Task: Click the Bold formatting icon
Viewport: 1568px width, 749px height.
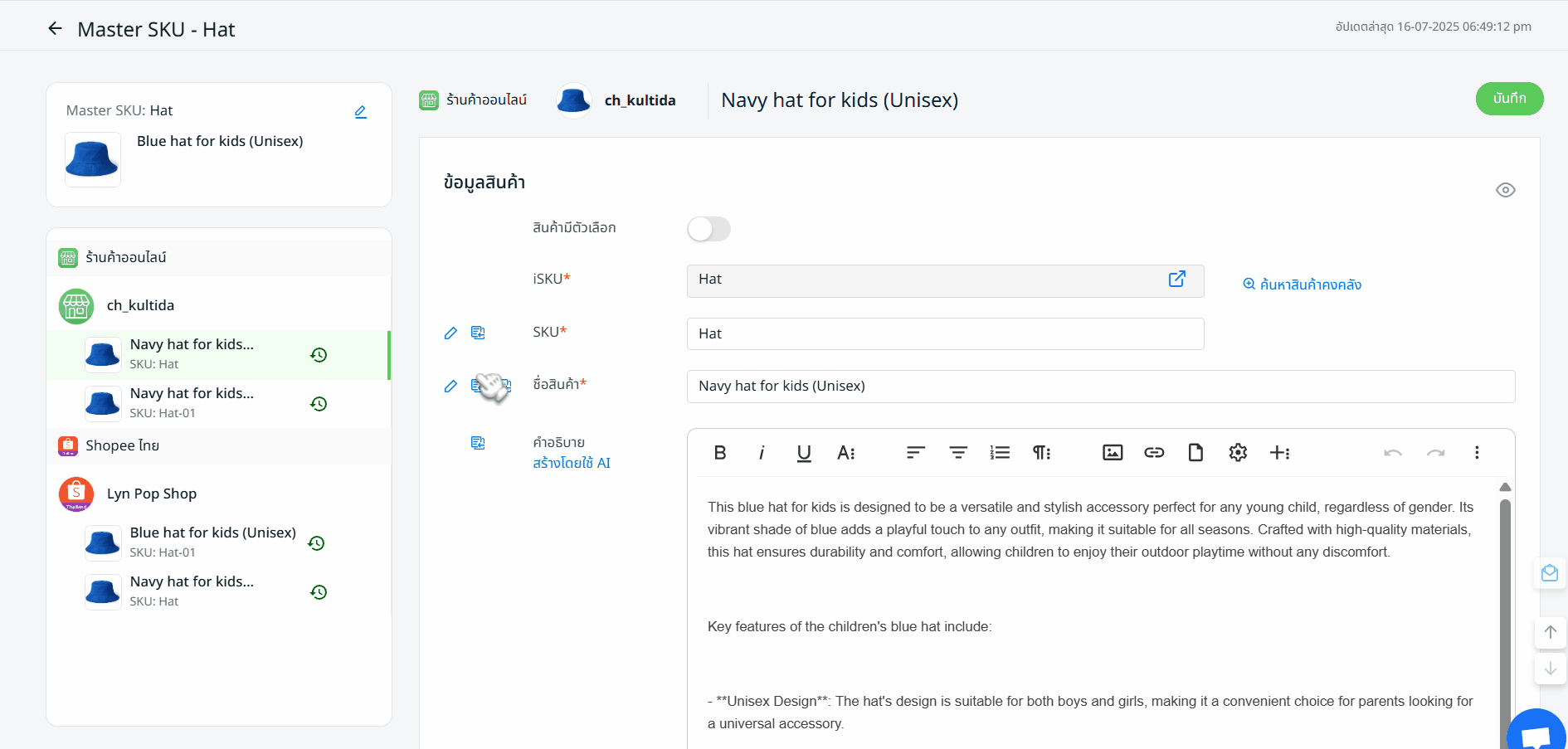Action: [x=719, y=453]
